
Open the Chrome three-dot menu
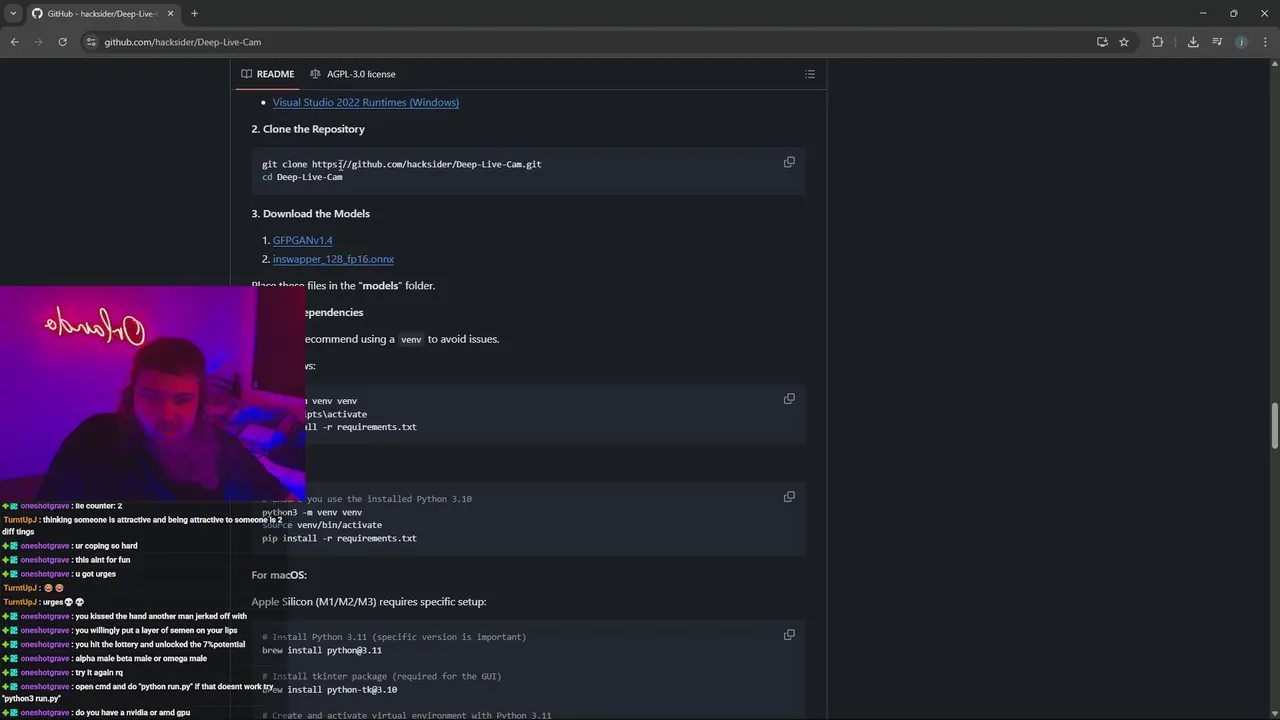(1265, 42)
